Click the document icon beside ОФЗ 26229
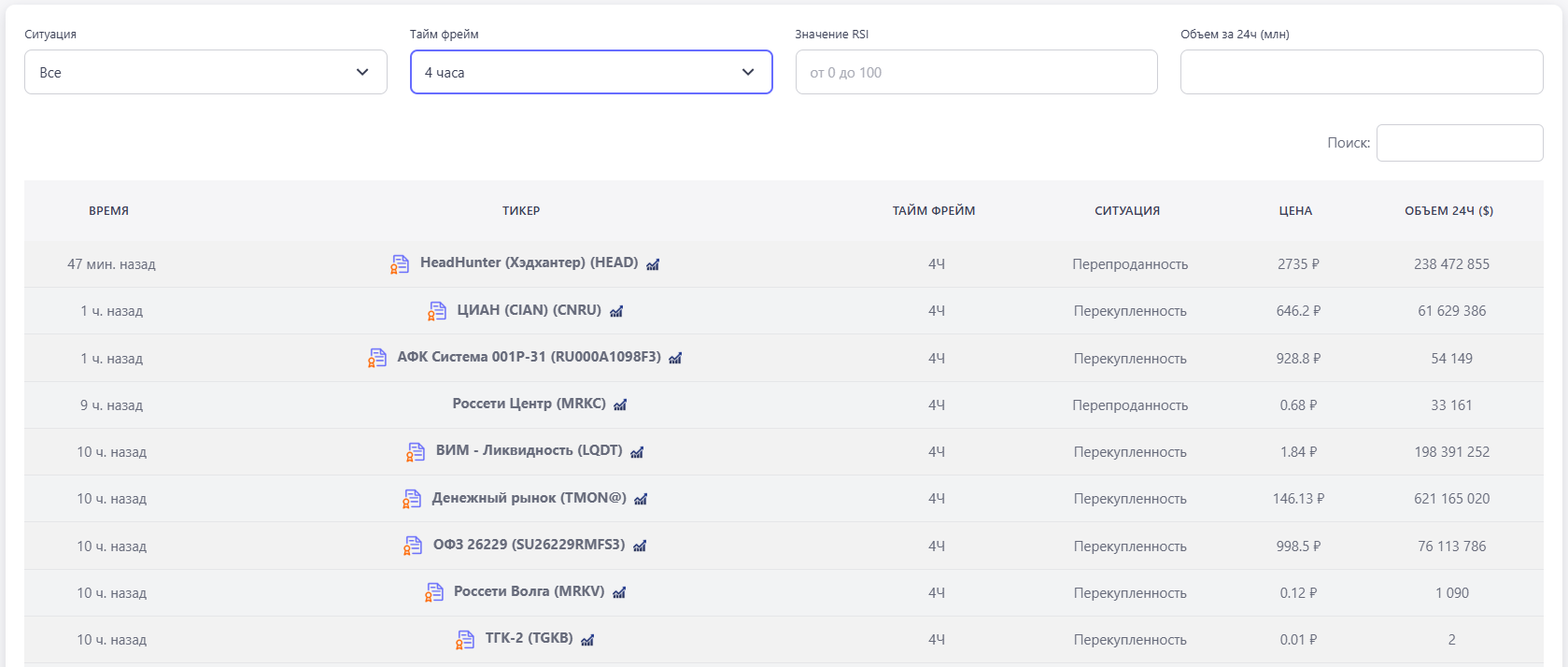 tap(413, 546)
